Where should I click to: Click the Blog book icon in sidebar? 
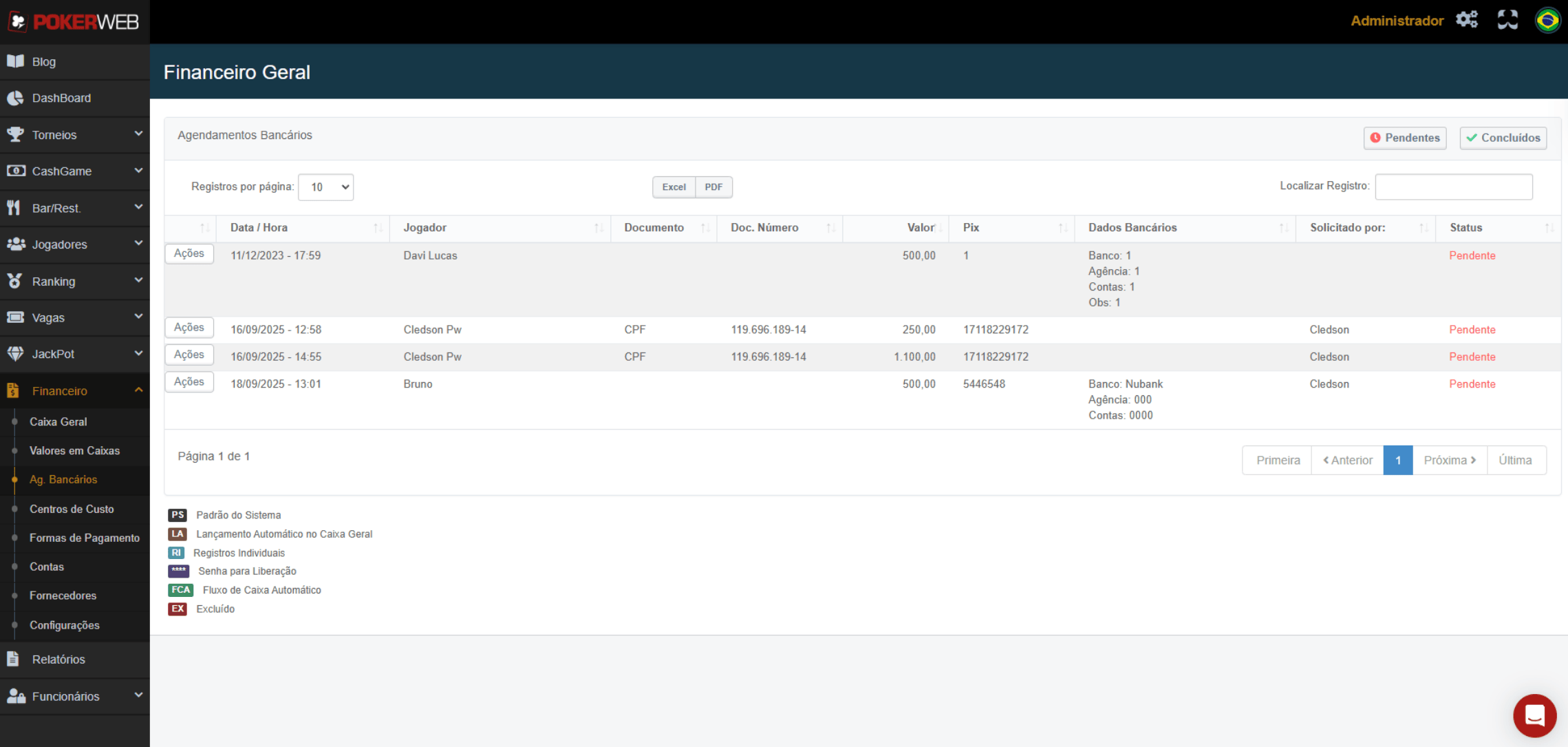tap(15, 61)
